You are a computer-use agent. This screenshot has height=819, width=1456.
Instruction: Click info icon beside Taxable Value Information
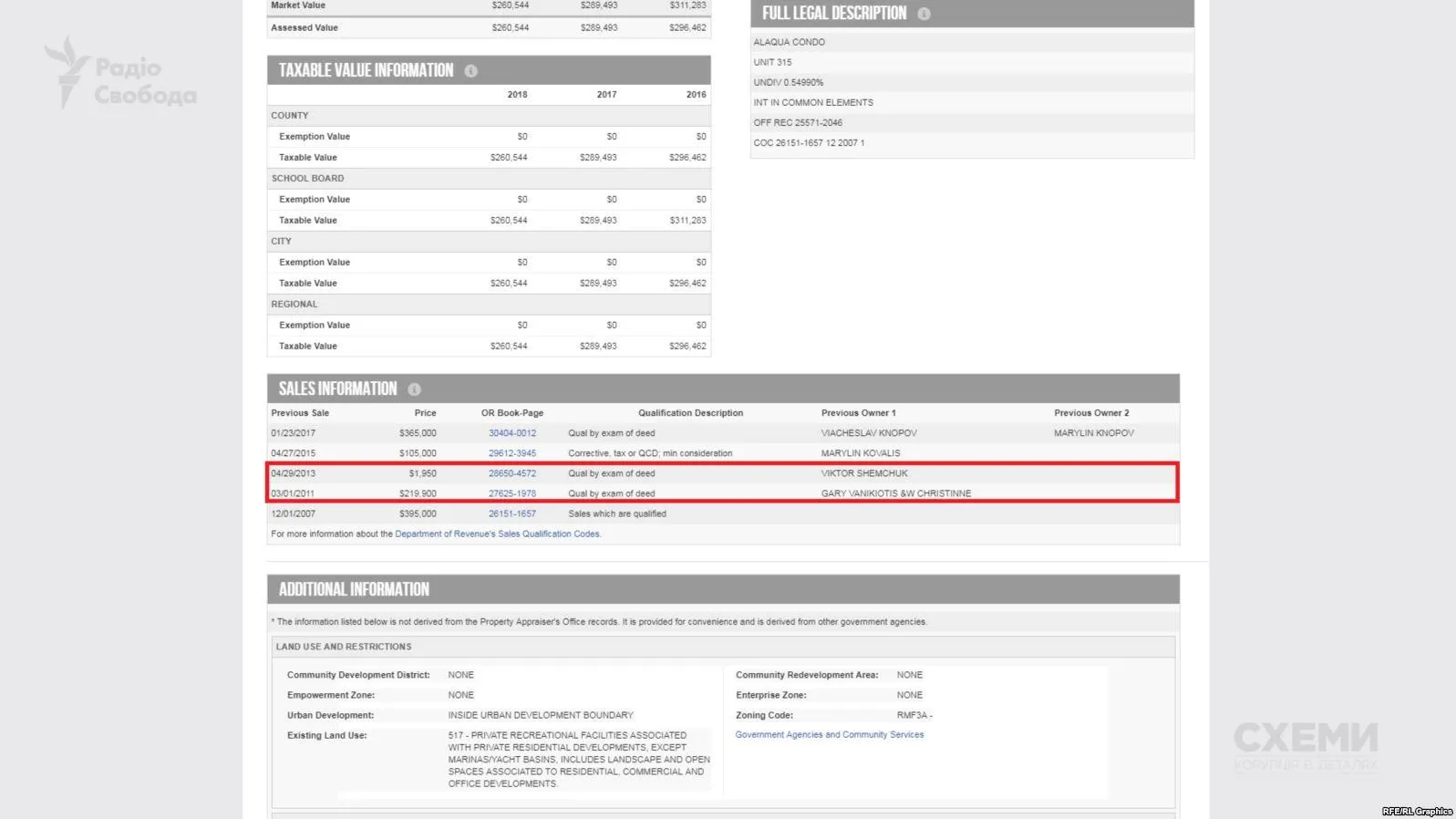coord(470,71)
